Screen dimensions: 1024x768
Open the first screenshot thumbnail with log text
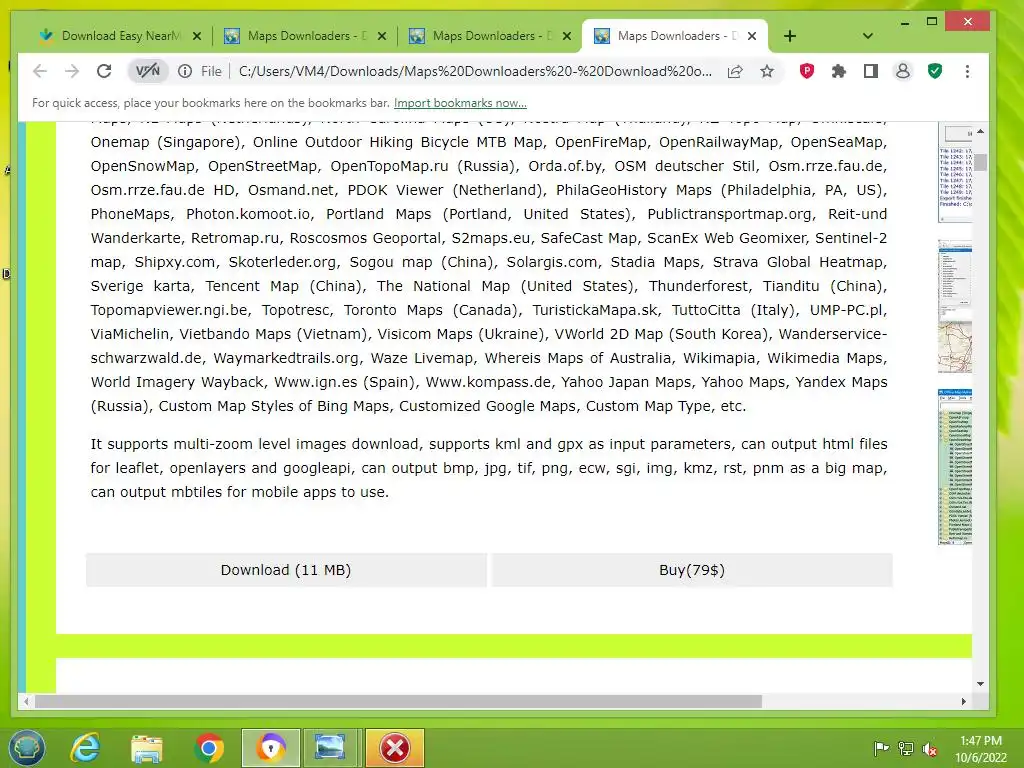tap(955, 173)
